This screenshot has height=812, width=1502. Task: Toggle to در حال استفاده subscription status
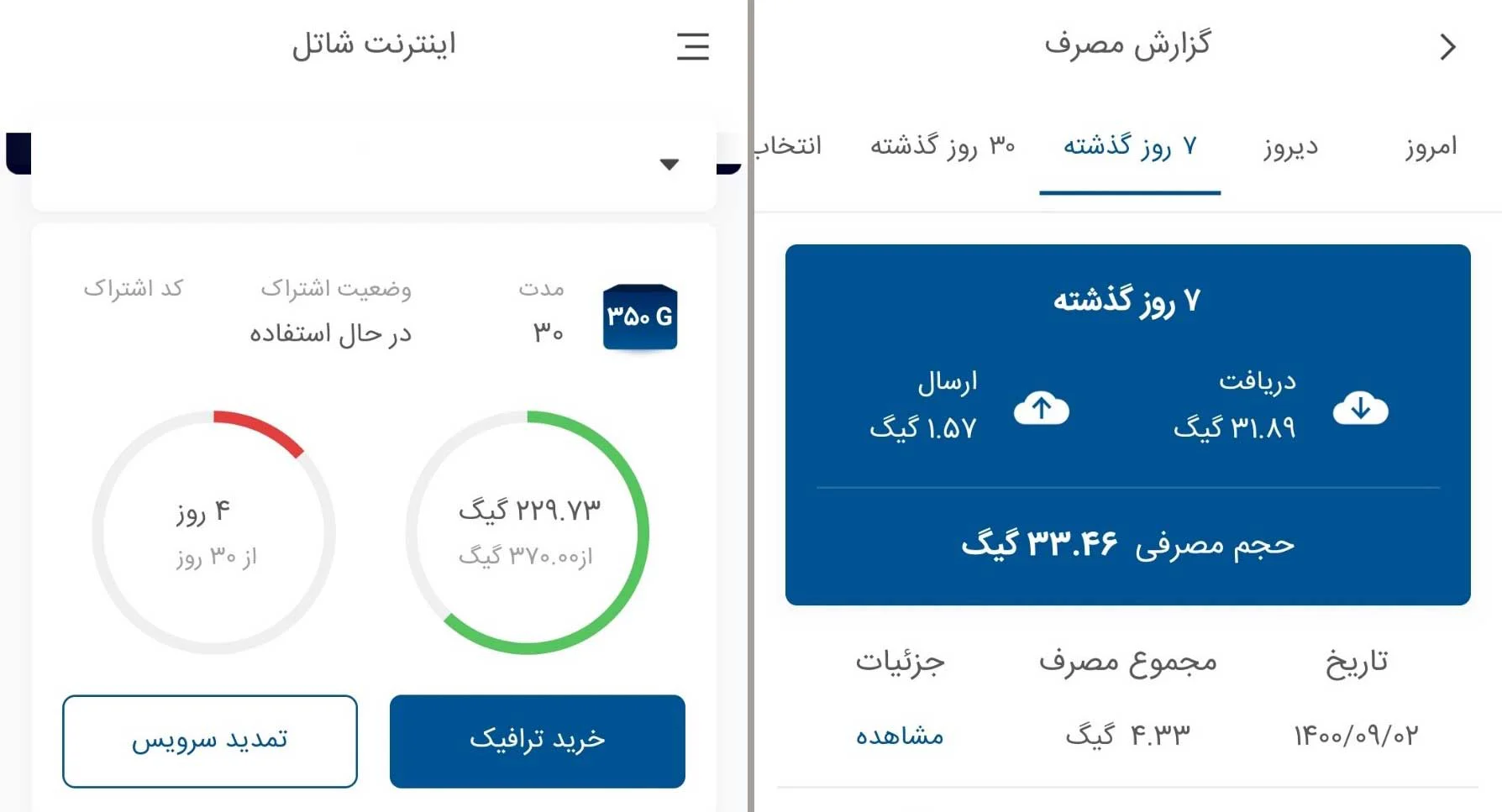[x=331, y=333]
